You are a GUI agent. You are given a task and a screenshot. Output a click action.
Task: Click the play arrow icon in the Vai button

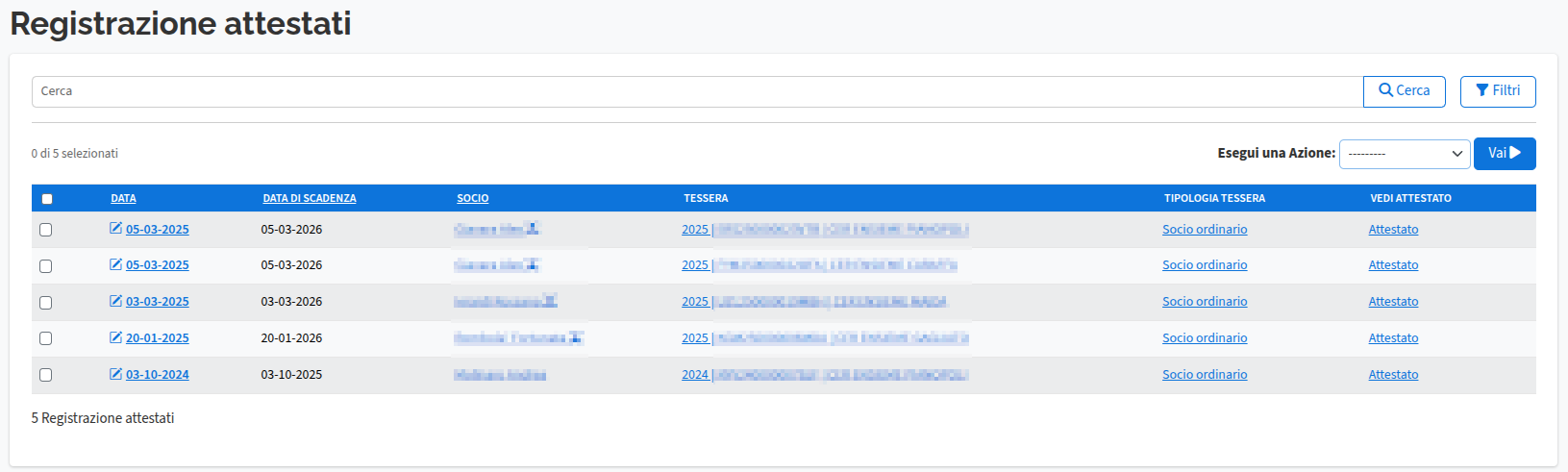[x=1515, y=153]
